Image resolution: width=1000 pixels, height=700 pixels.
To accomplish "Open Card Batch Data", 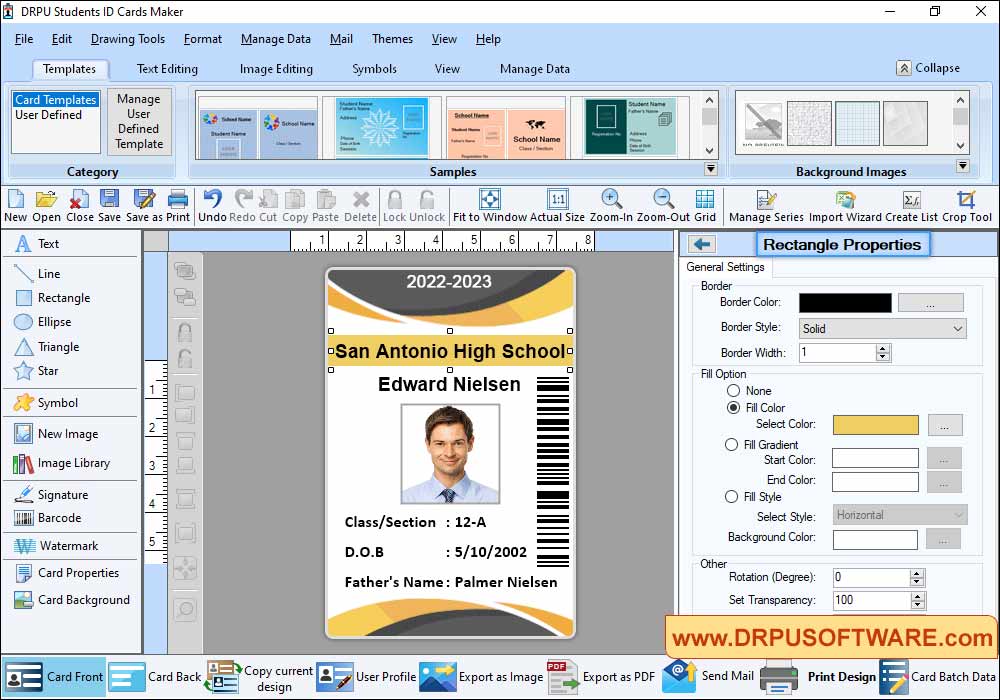I will pyautogui.click(x=939, y=677).
